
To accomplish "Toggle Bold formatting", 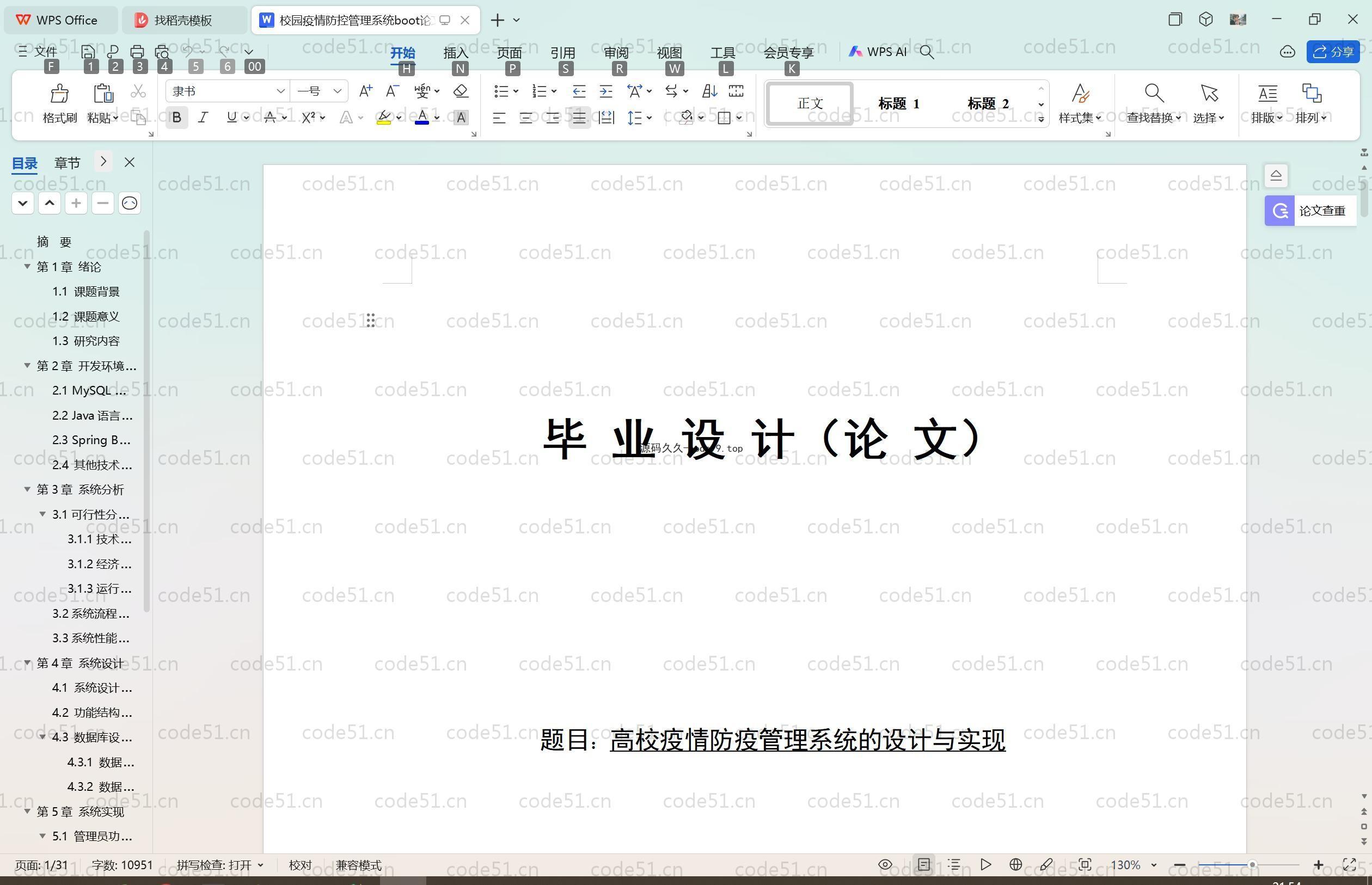I will pos(177,118).
